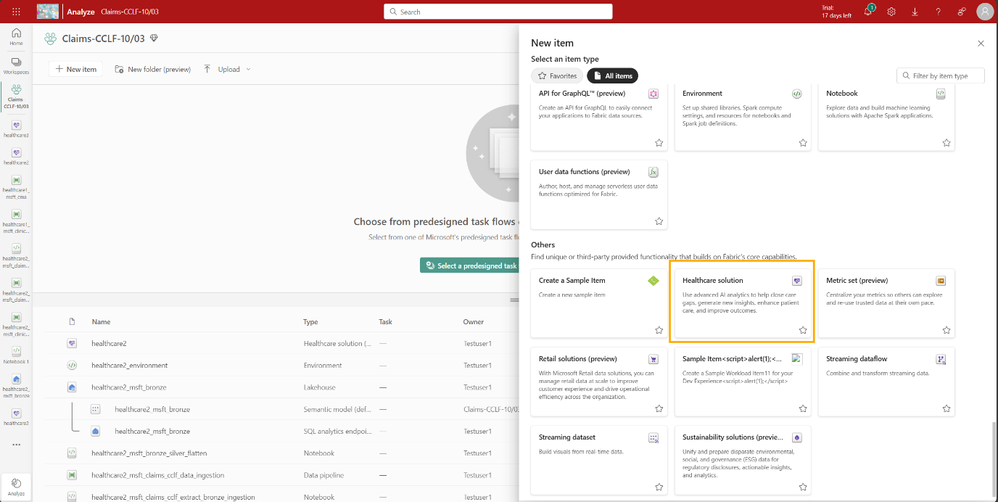
Task: Open feedback icon in header
Action: pos(960,11)
